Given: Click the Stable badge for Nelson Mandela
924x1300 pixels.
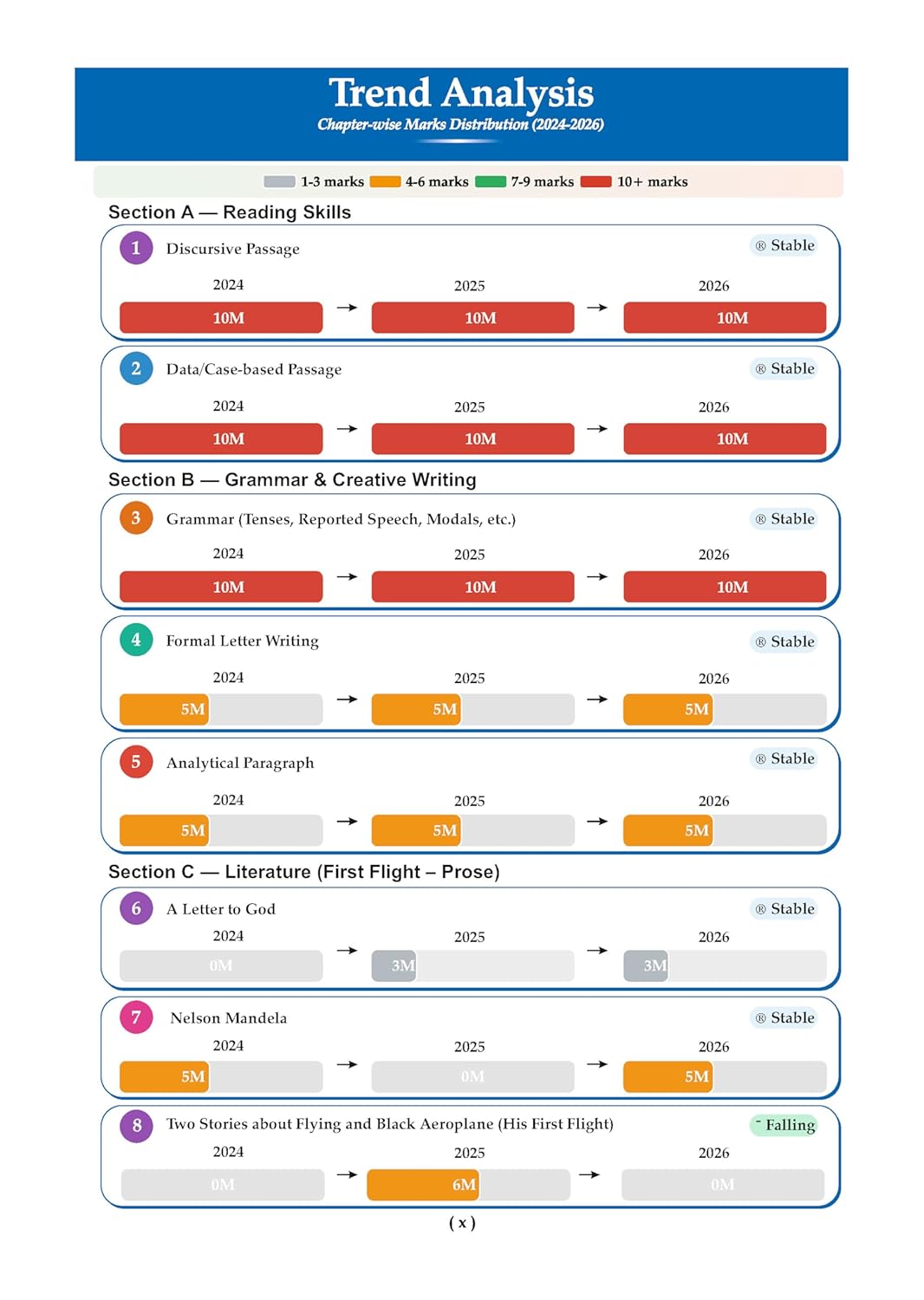Looking at the screenshot, I should coord(784,1017).
